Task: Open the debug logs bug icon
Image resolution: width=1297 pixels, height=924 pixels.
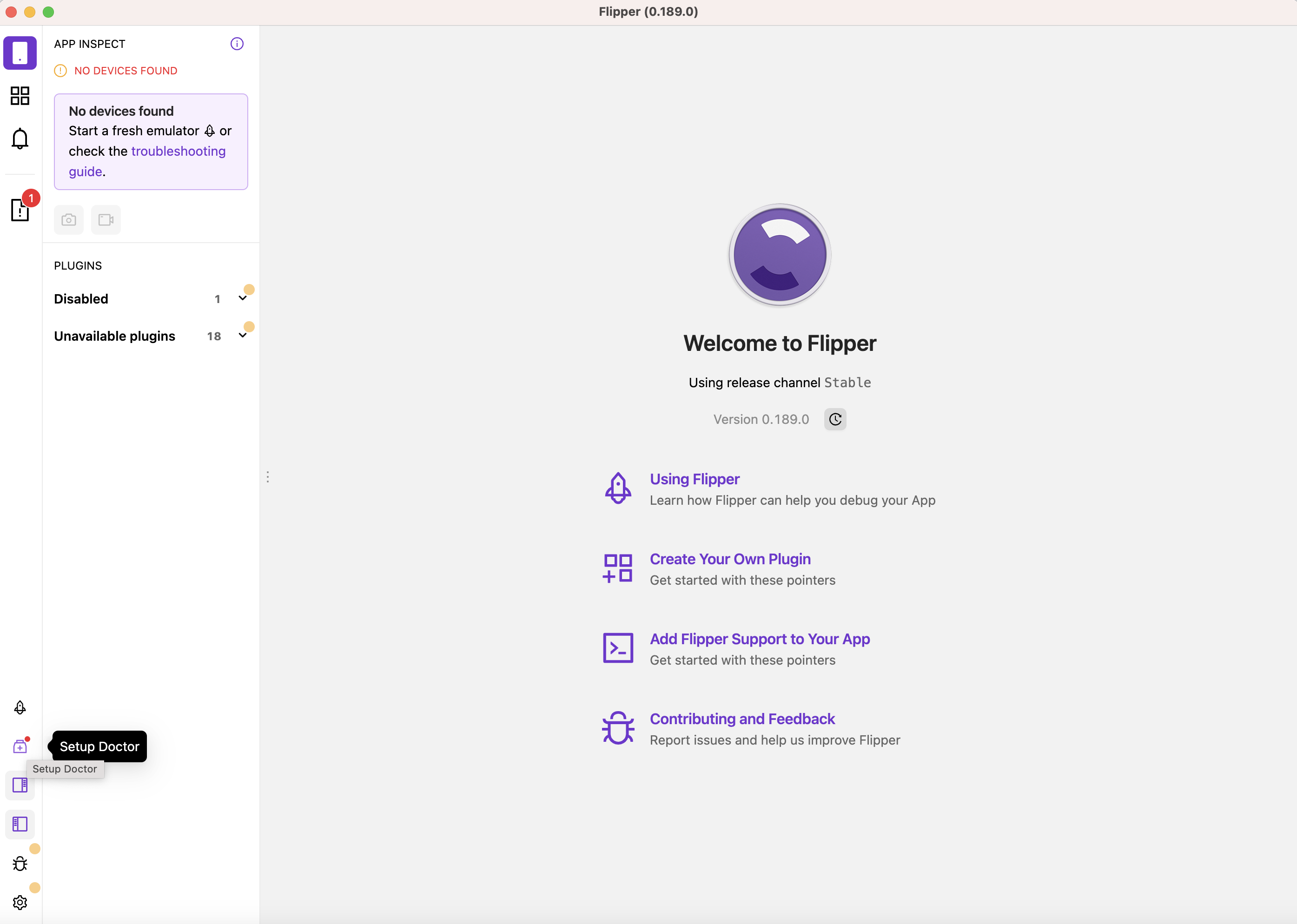Action: pyautogui.click(x=20, y=863)
